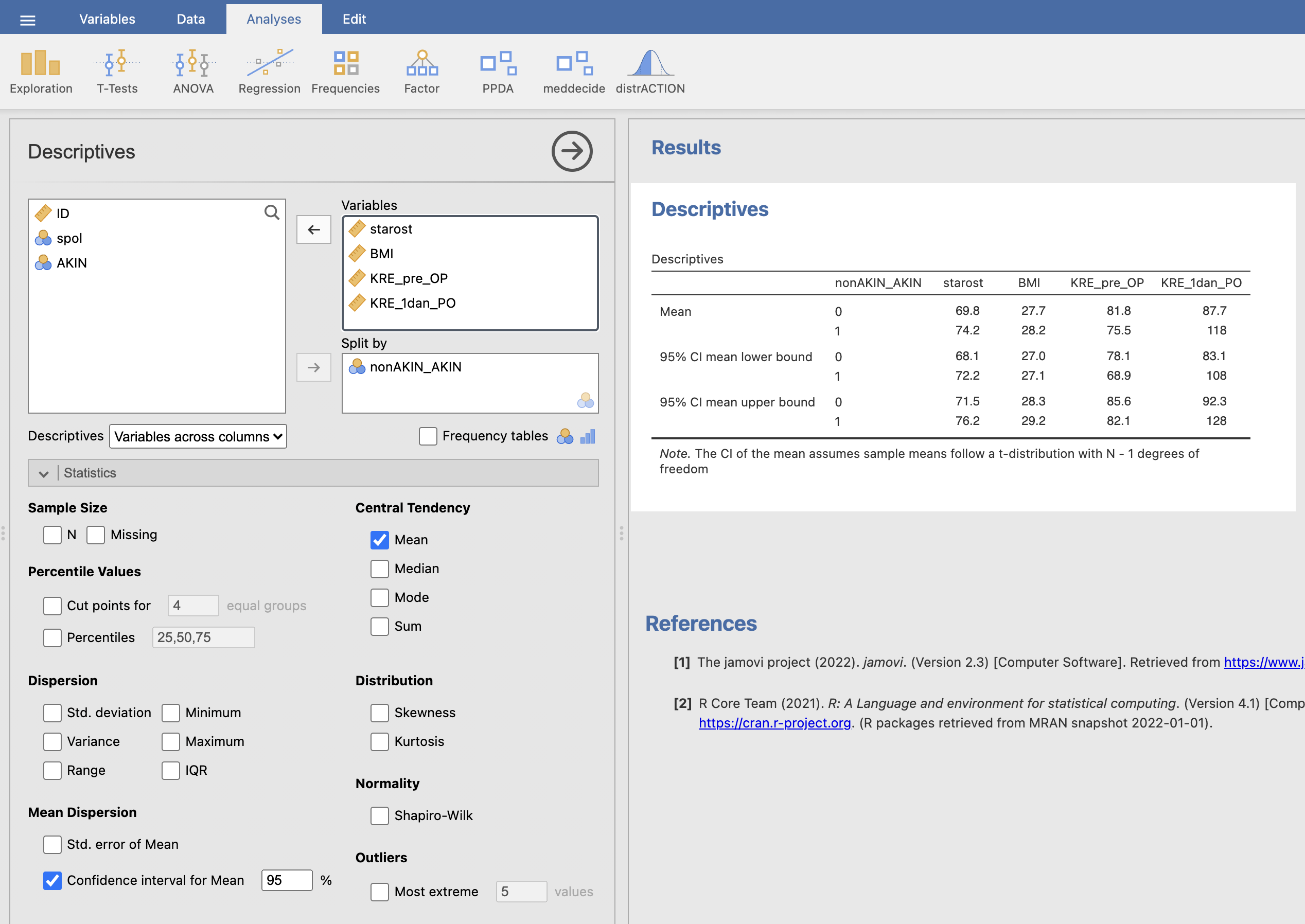
Task: Move variable out using the left arrow button
Action: tap(313, 229)
